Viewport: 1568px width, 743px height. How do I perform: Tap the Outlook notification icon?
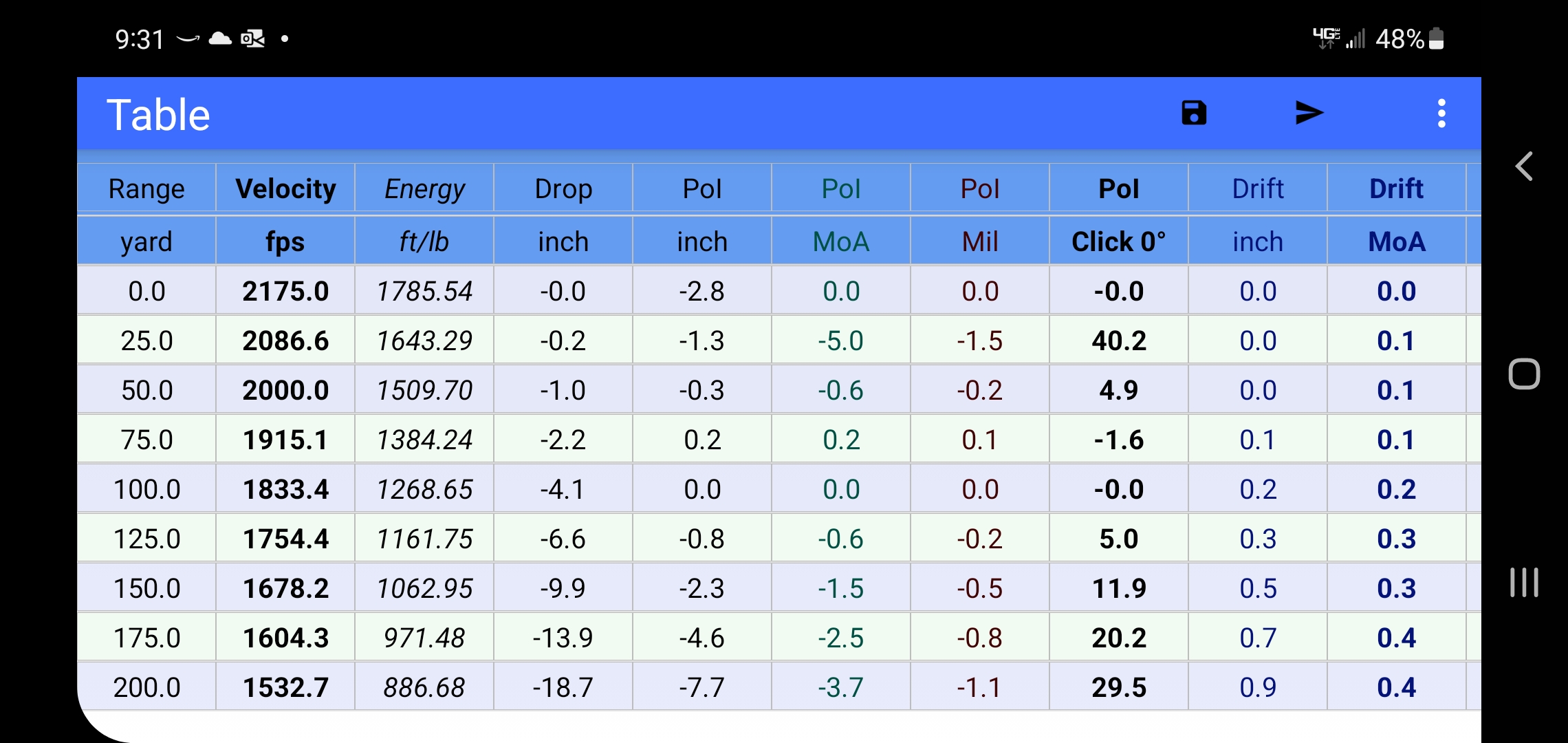(x=252, y=39)
